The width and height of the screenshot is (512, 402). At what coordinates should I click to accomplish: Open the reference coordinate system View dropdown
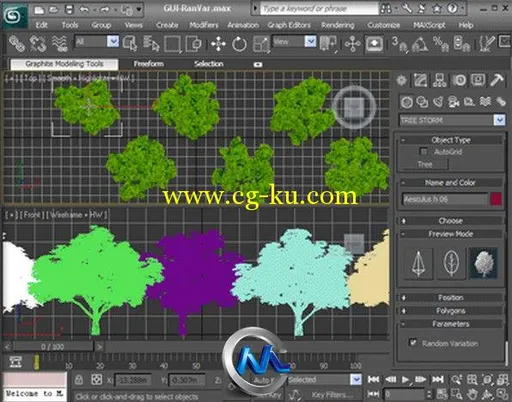tap(310, 41)
